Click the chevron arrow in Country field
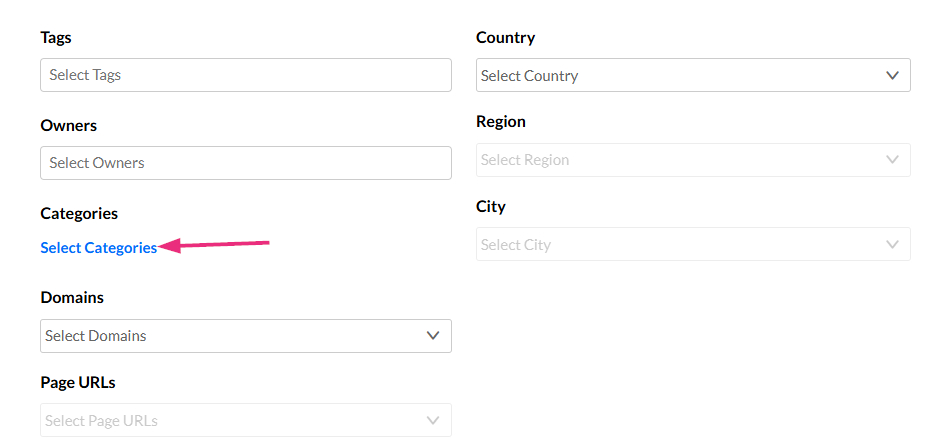 893,76
